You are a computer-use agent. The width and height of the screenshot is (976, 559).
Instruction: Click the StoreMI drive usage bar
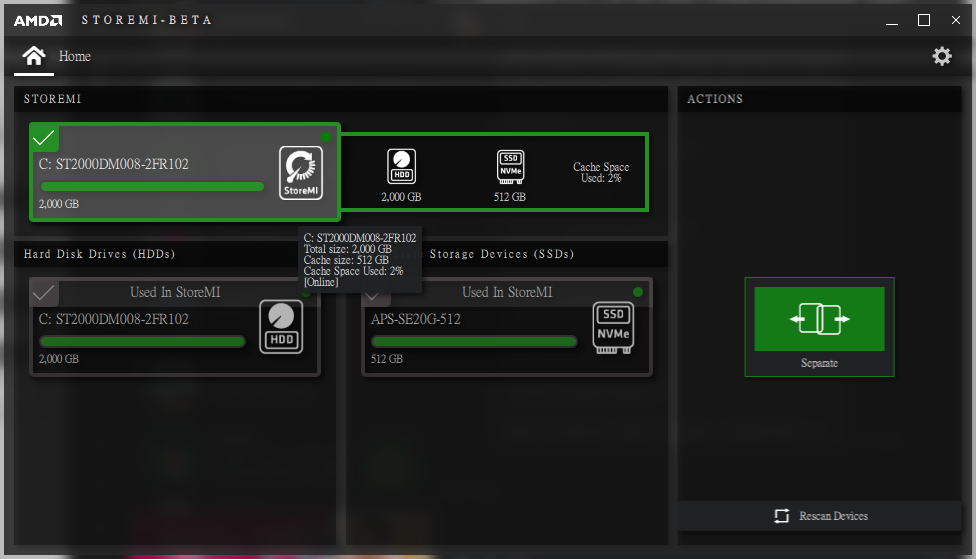(x=152, y=187)
